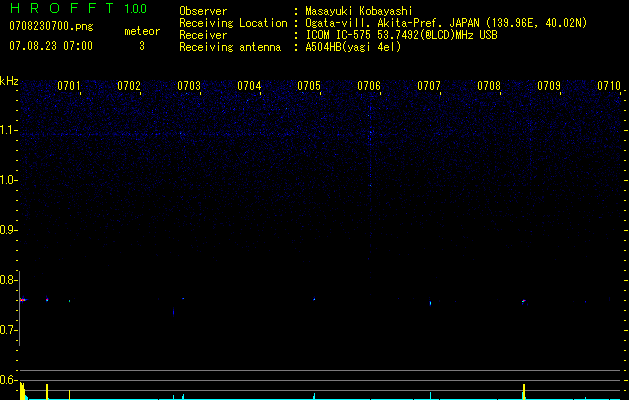Click the meteor echo just after 0708
629x400 pixels.
click(x=523, y=301)
